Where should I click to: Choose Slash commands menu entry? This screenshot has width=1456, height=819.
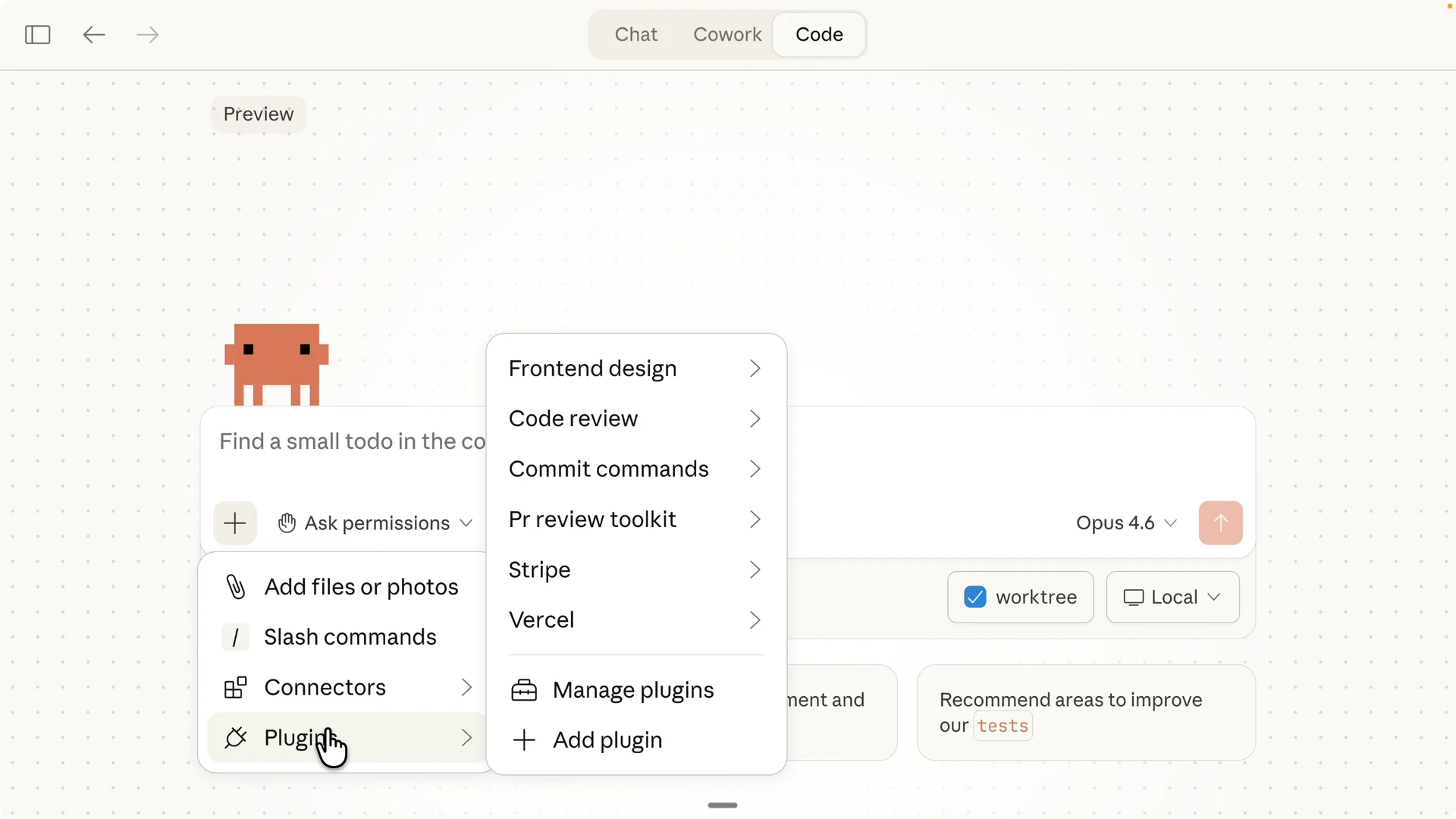tap(348, 637)
